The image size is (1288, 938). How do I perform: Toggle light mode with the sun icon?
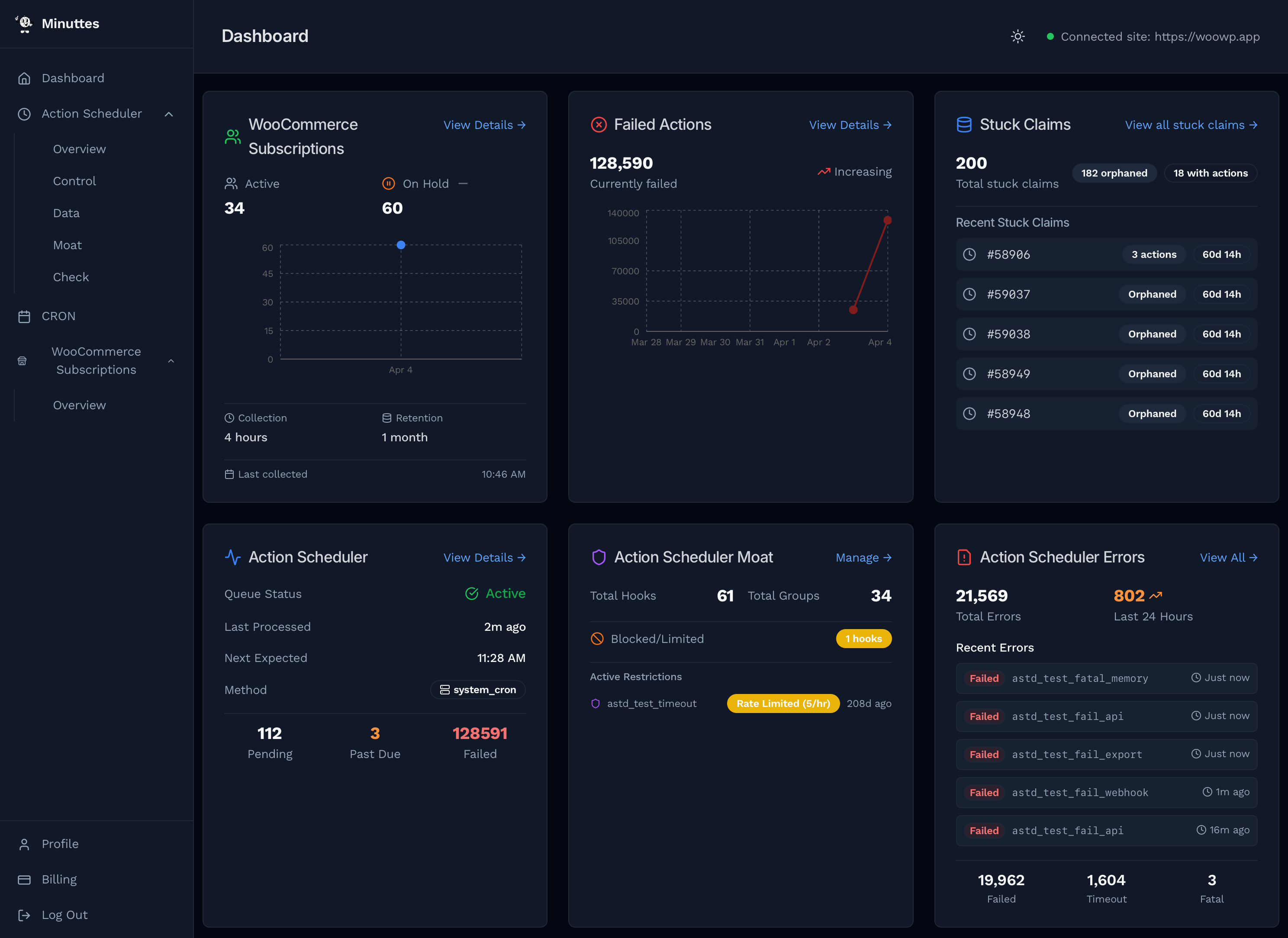(x=1018, y=36)
